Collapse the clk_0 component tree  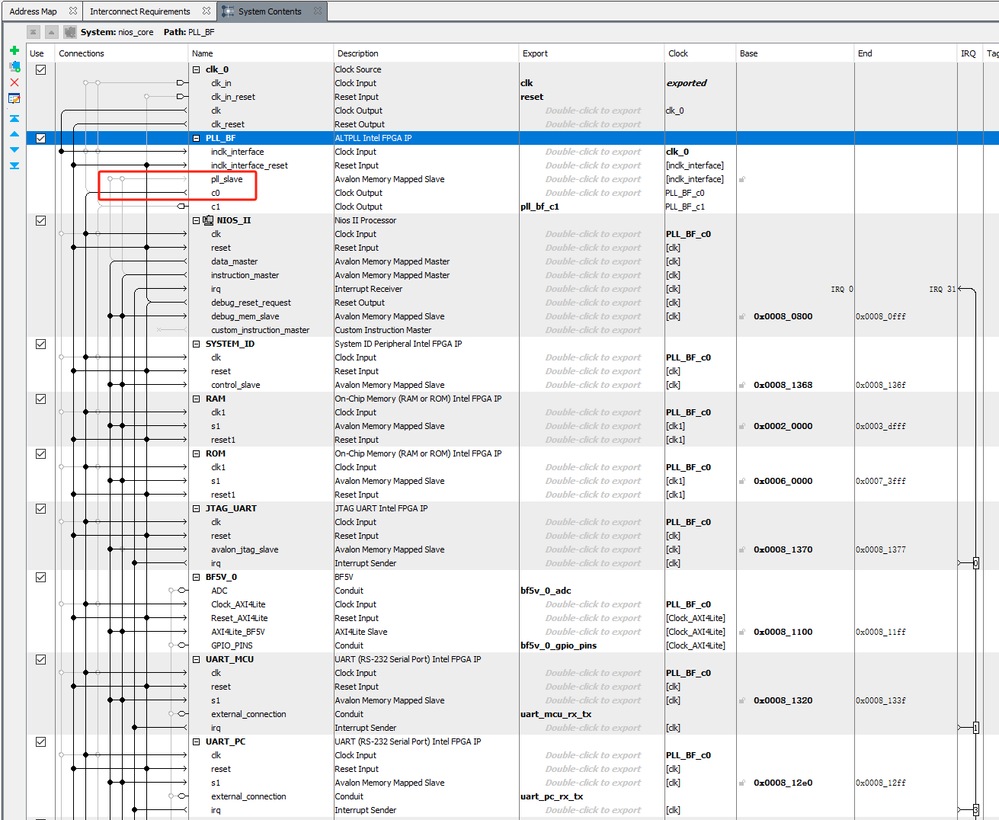pyautogui.click(x=196, y=69)
